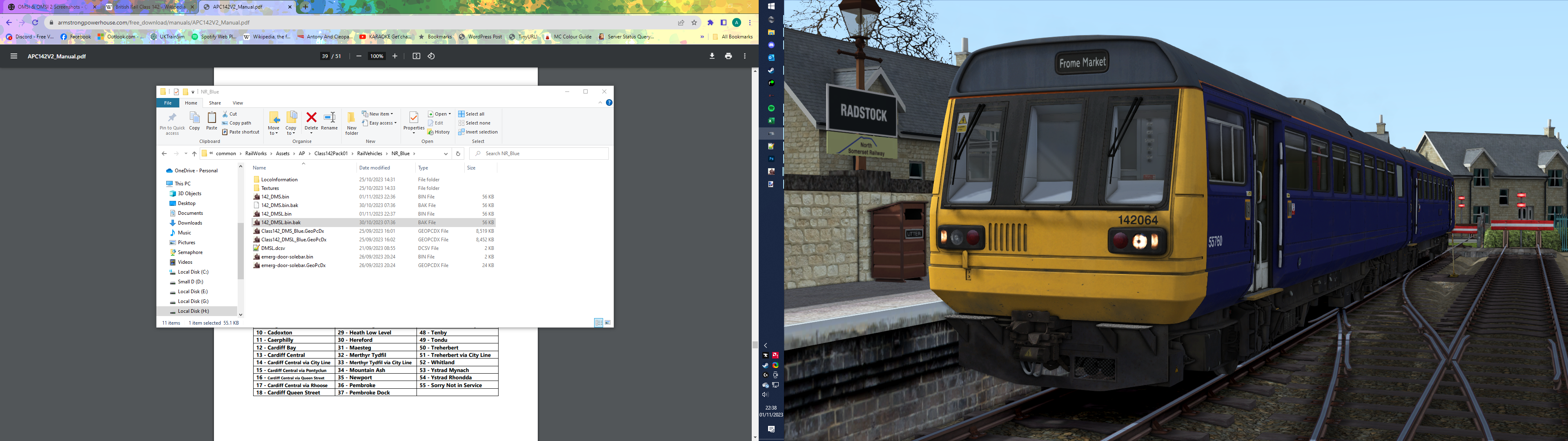Expand address bar previous locations dropdown
The height and width of the screenshot is (441, 1568).
coord(445,154)
